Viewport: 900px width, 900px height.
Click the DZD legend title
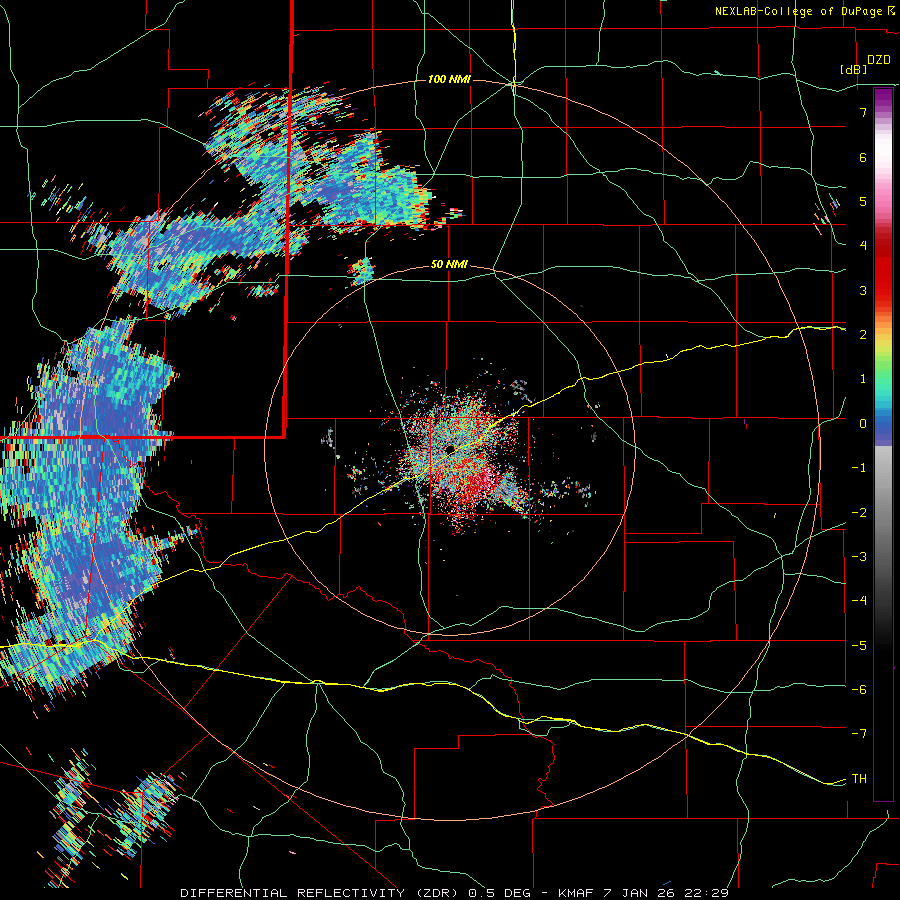point(879,60)
